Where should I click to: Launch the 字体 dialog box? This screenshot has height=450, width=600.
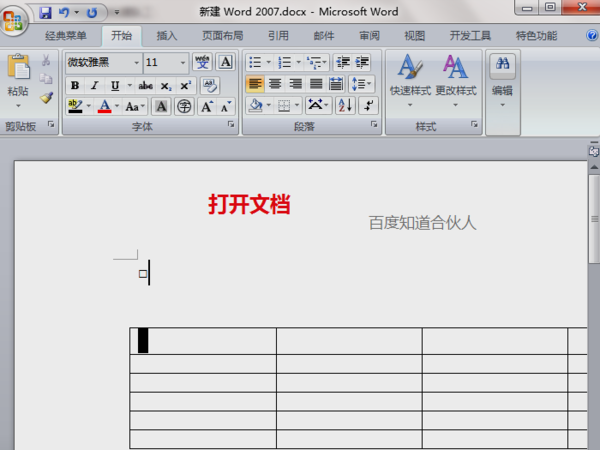pyautogui.click(x=231, y=124)
